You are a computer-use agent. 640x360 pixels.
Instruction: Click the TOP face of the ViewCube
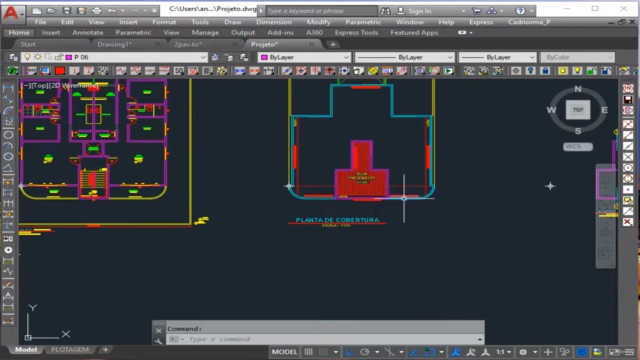pos(578,110)
